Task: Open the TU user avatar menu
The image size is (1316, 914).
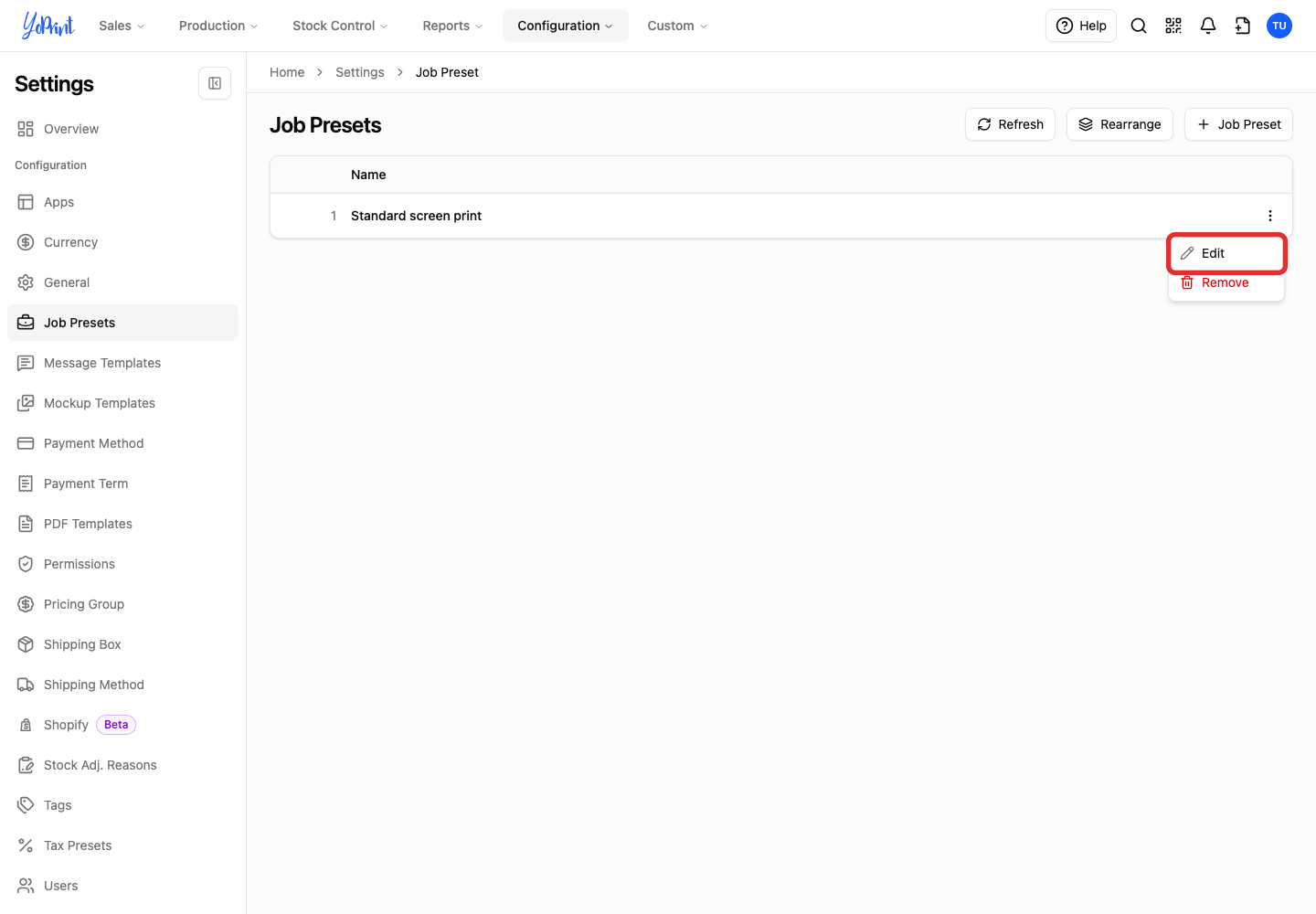Action: click(1279, 26)
